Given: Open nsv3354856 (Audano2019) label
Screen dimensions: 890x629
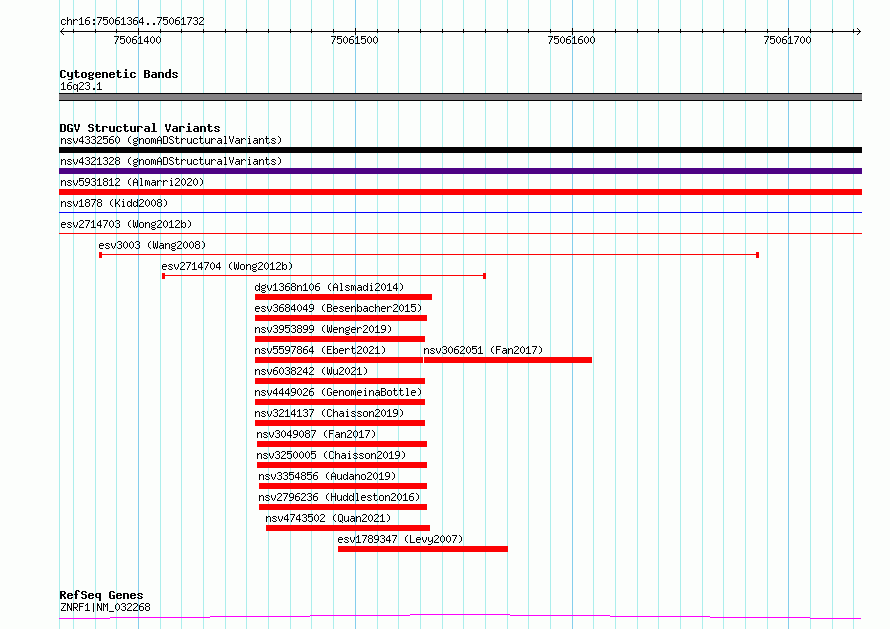Looking at the screenshot, I should [328, 476].
